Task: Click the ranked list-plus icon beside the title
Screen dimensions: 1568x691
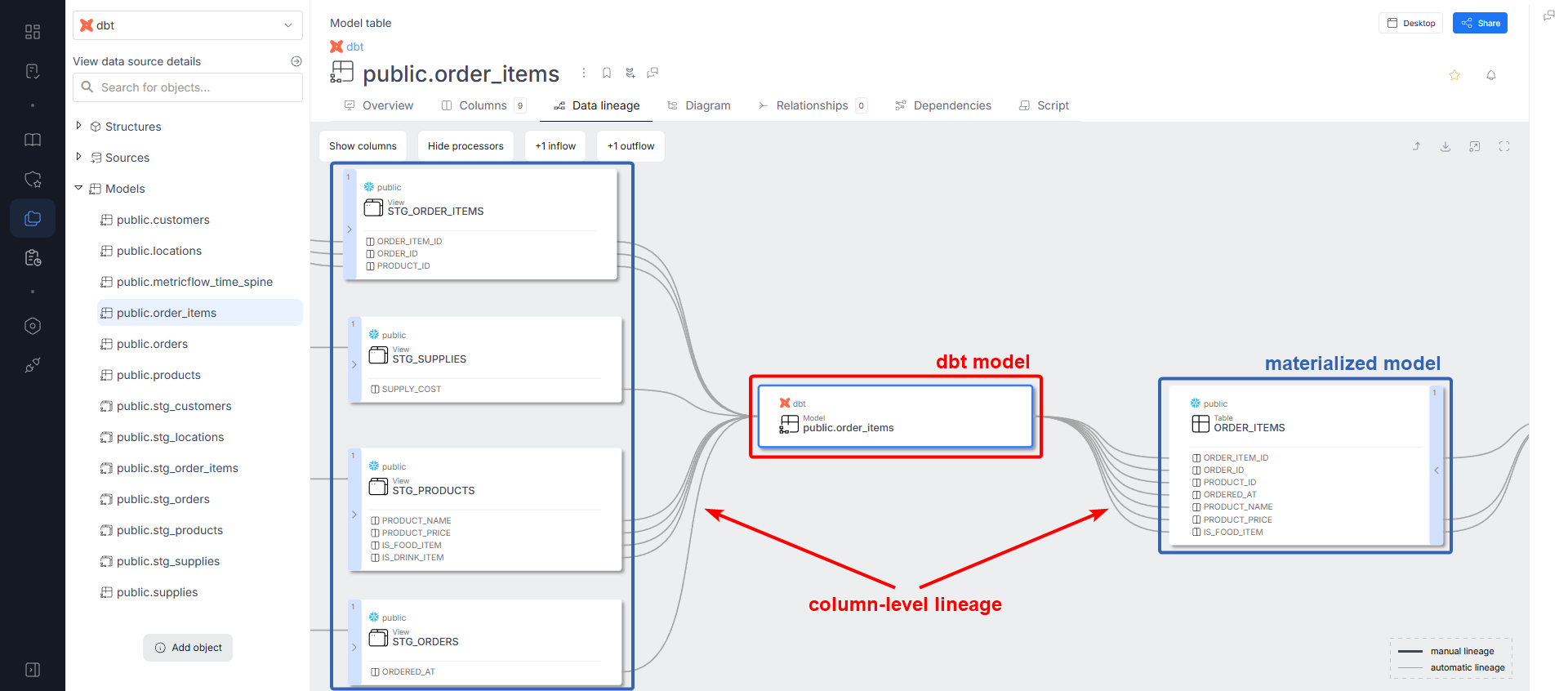Action: [630, 73]
